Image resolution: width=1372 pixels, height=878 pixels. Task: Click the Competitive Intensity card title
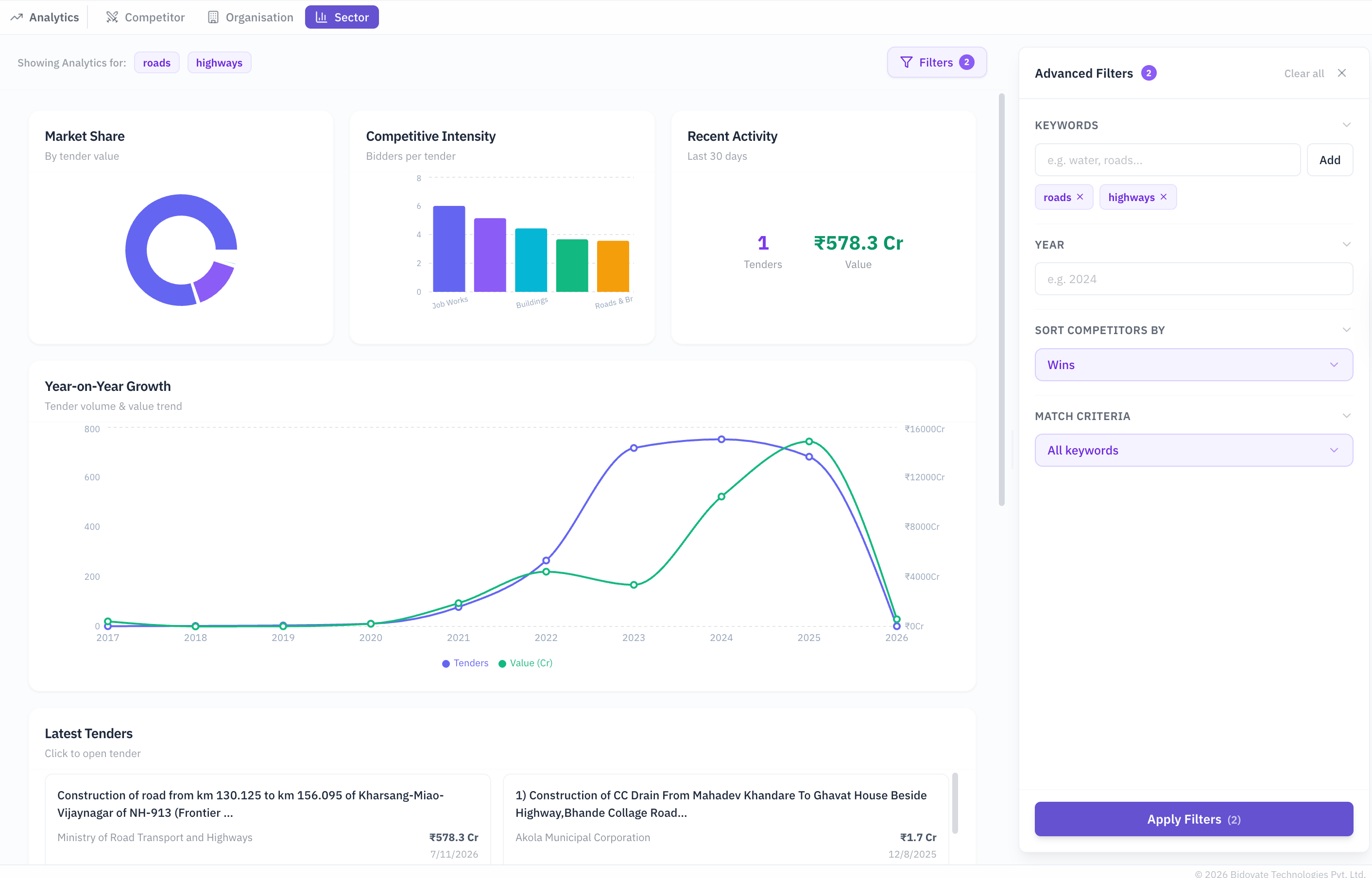(430, 136)
